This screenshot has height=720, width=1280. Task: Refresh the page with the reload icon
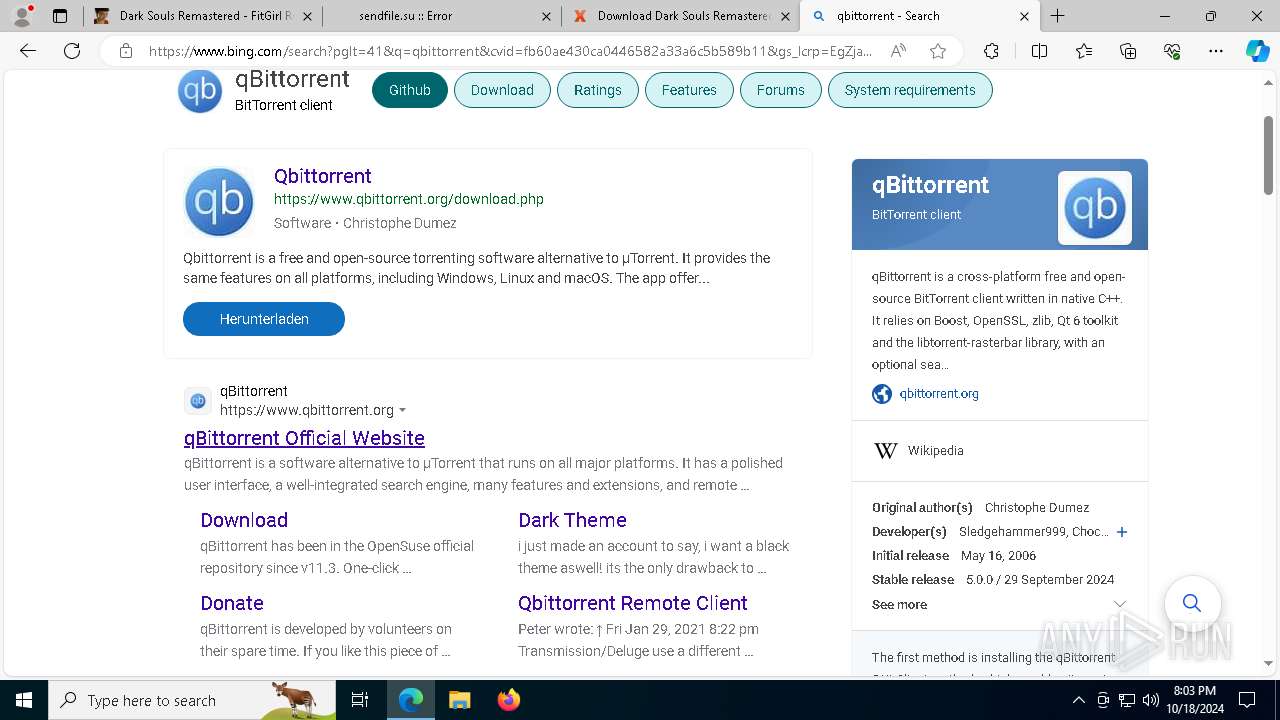click(x=72, y=51)
